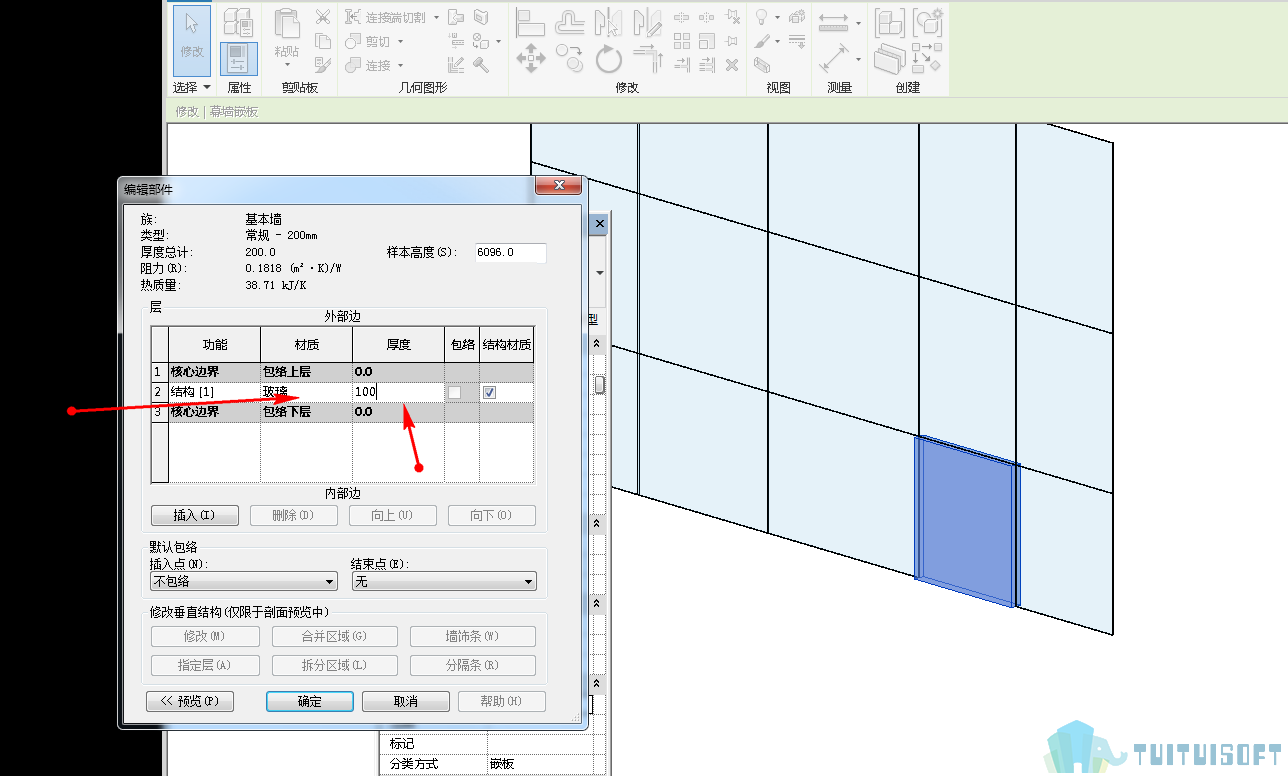Click the Insert (I) button
Image resolution: width=1288 pixels, height=776 pixels.
[x=195, y=515]
